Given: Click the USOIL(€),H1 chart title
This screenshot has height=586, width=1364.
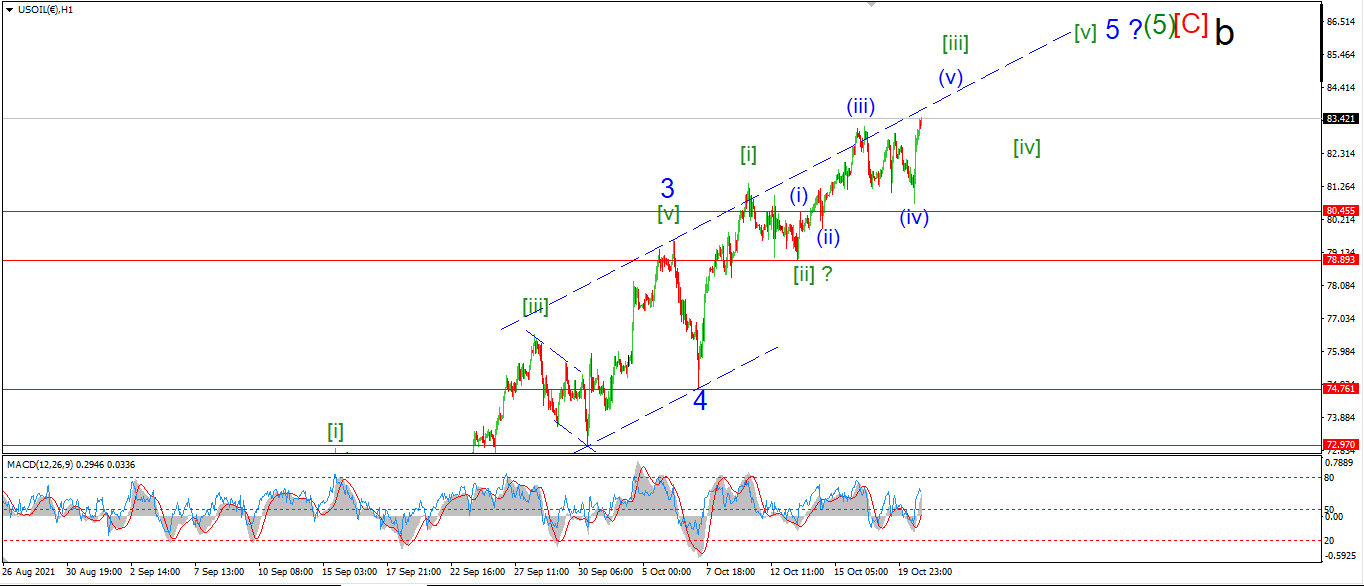Looking at the screenshot, I should point(45,9).
